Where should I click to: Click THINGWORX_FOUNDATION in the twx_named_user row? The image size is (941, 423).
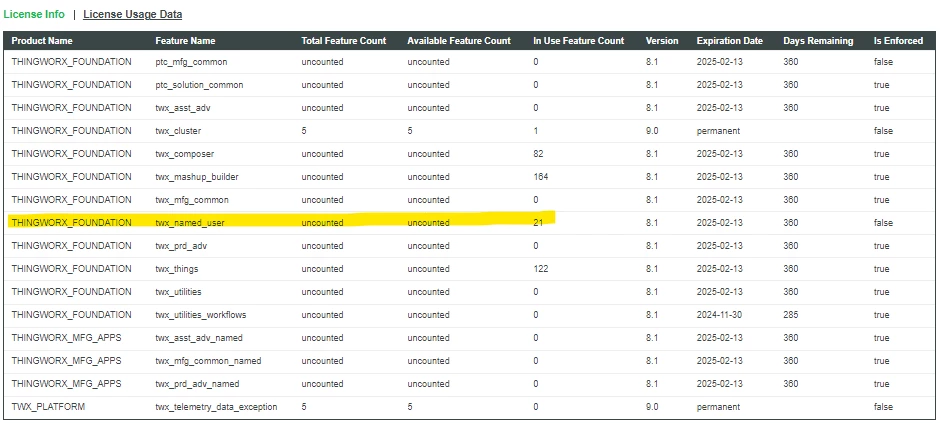point(71,223)
